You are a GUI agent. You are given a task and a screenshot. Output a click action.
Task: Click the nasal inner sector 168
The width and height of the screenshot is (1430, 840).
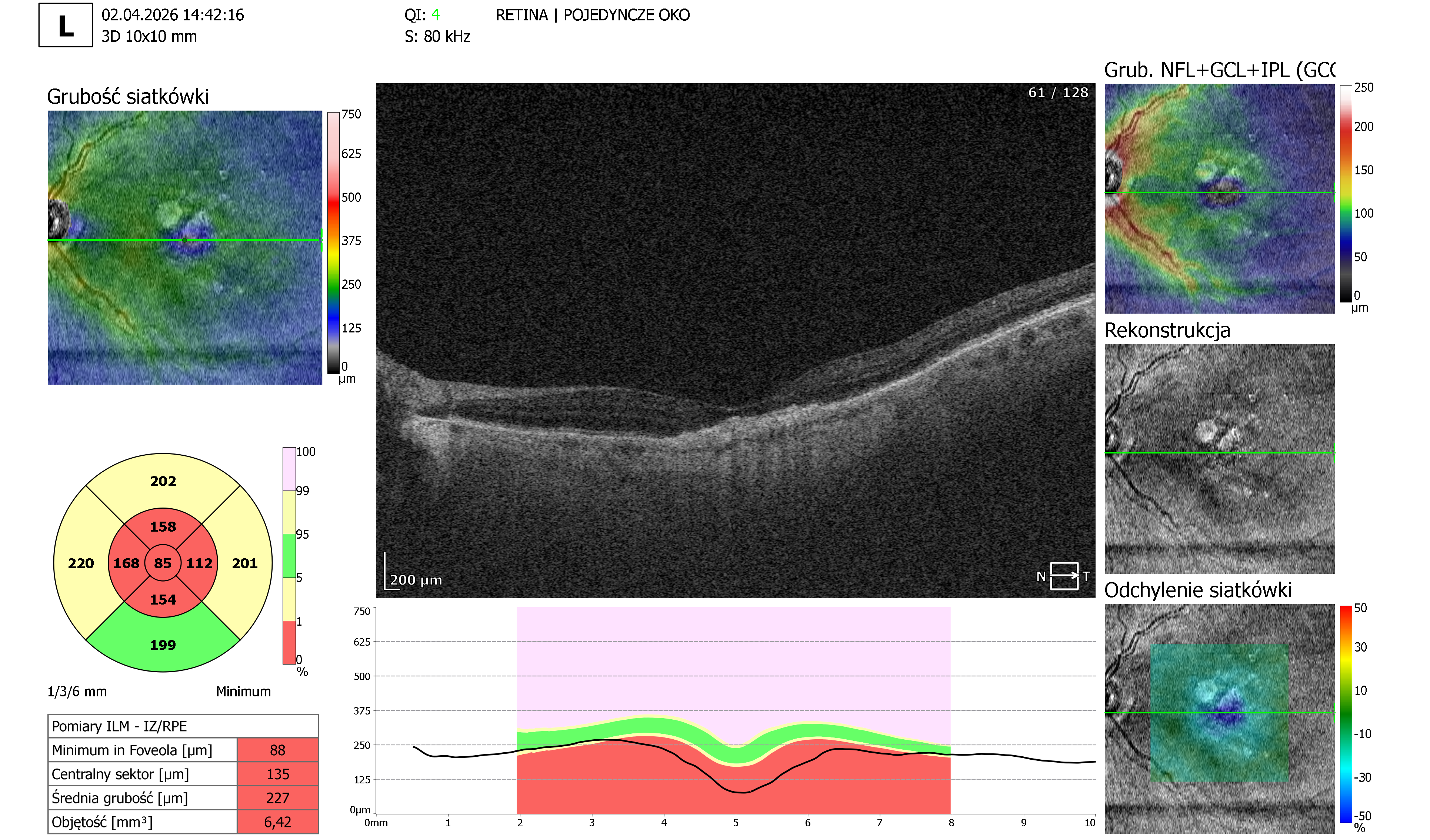coord(126,563)
